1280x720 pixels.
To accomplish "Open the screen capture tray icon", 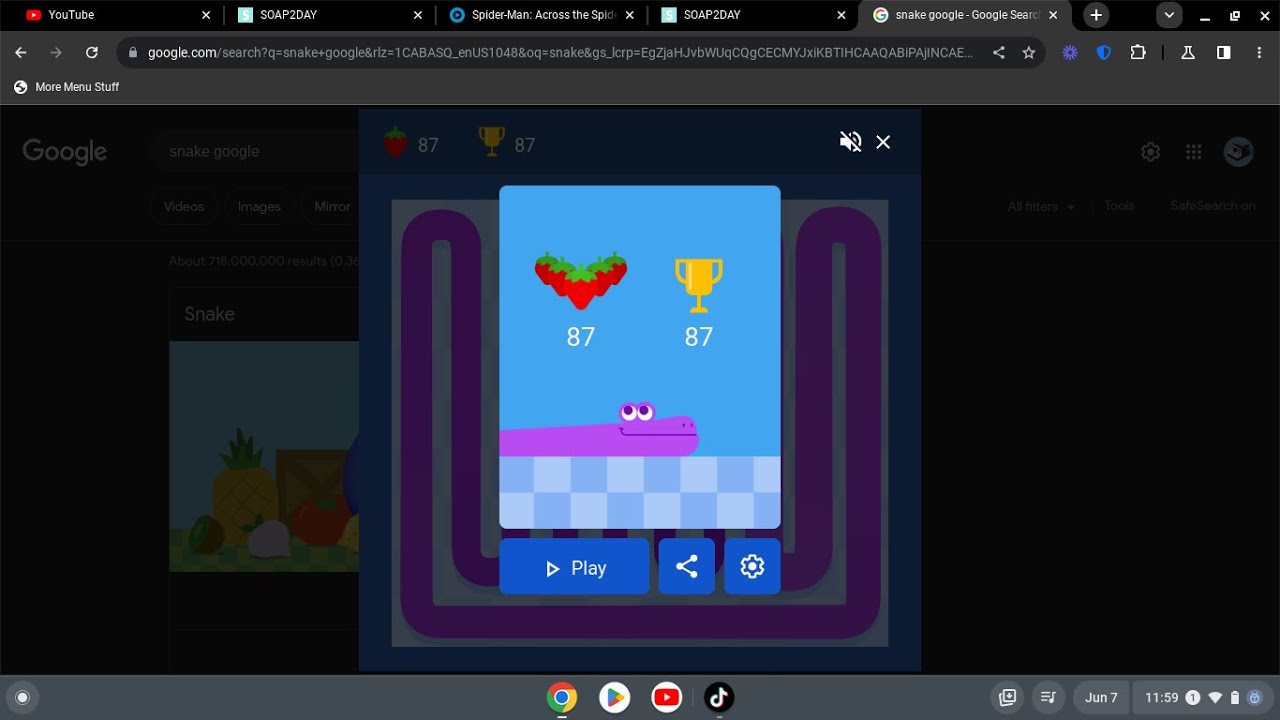I will 1008,698.
